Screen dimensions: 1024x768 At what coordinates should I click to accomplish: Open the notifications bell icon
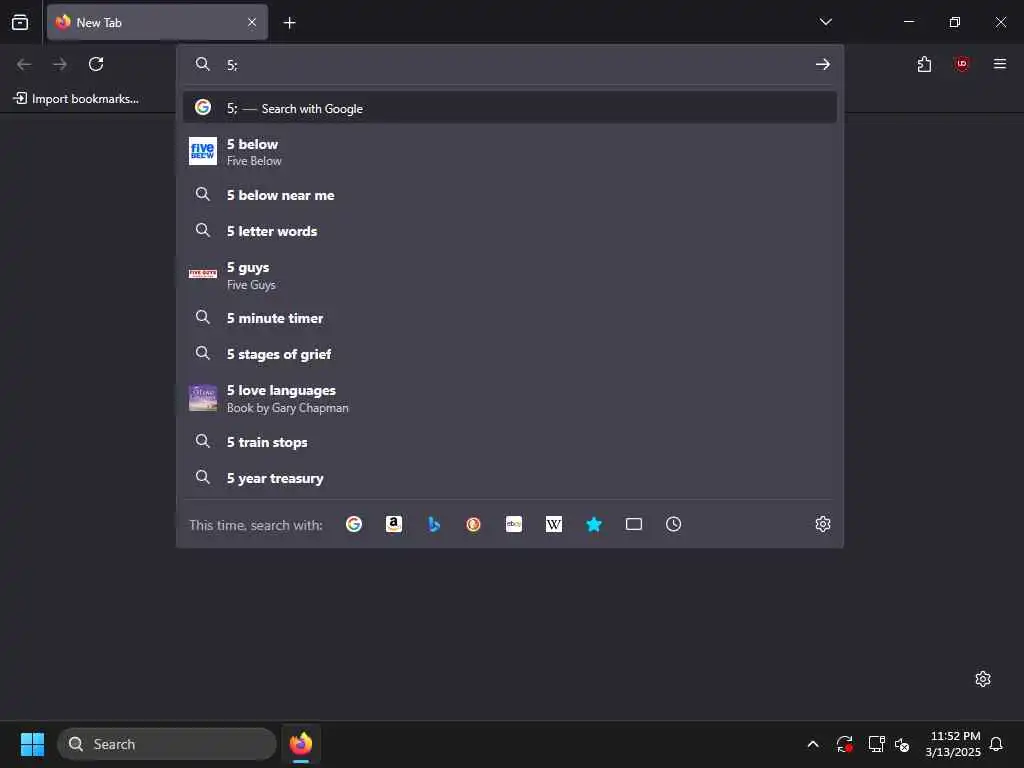tap(996, 744)
